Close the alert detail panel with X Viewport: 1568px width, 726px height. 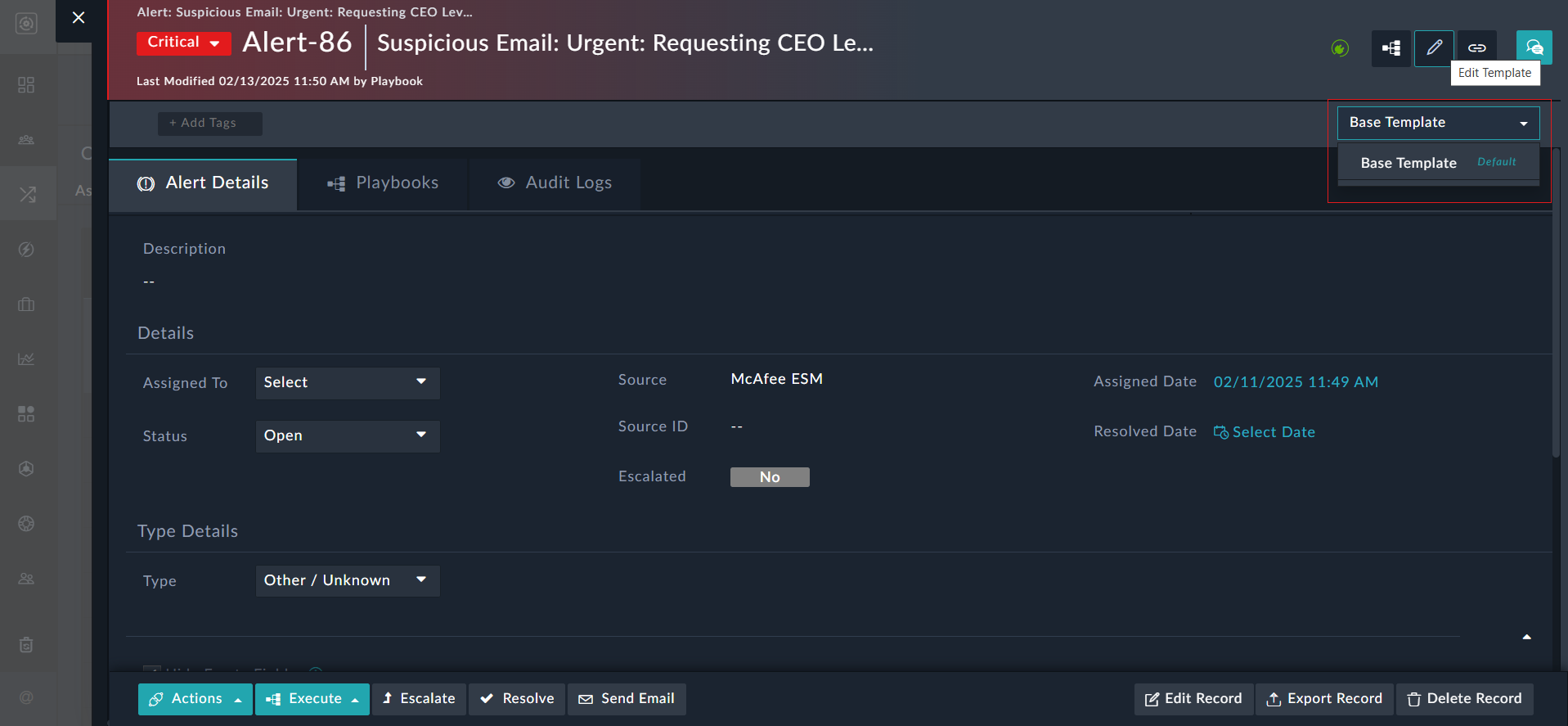click(79, 17)
